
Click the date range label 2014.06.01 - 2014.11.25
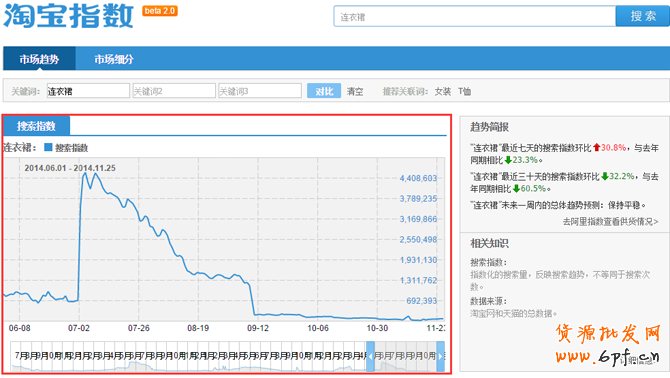pyautogui.click(x=70, y=168)
